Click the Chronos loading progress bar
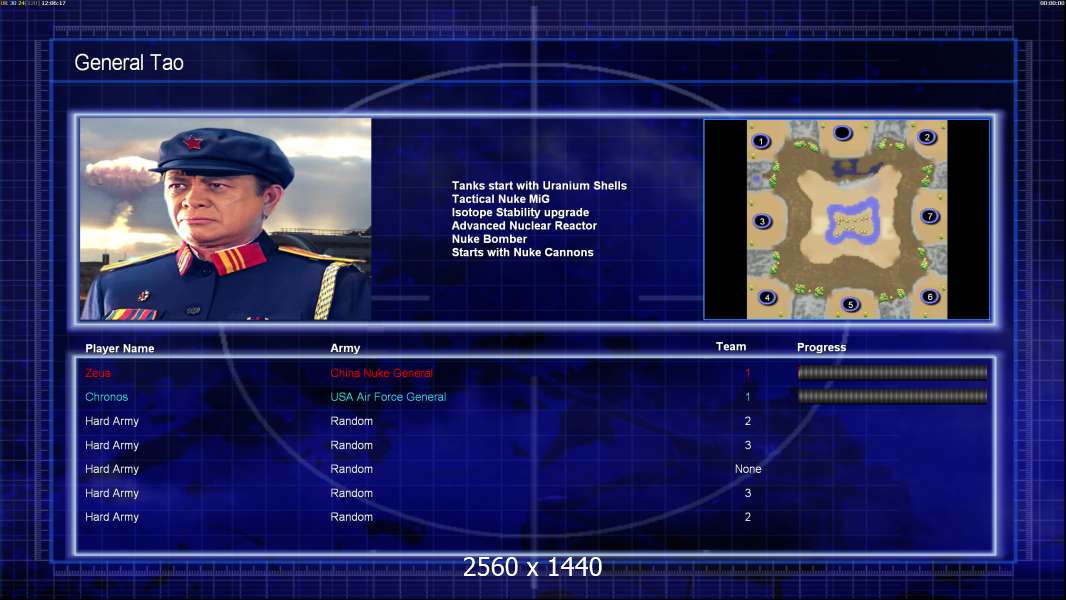Viewport: 1066px width, 600px height. [x=892, y=396]
